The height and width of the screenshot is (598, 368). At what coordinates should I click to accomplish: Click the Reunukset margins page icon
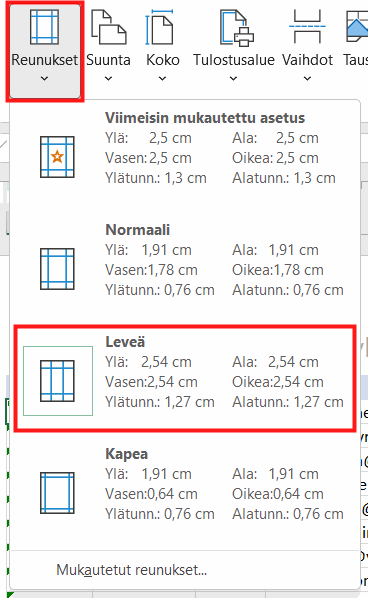click(45, 27)
